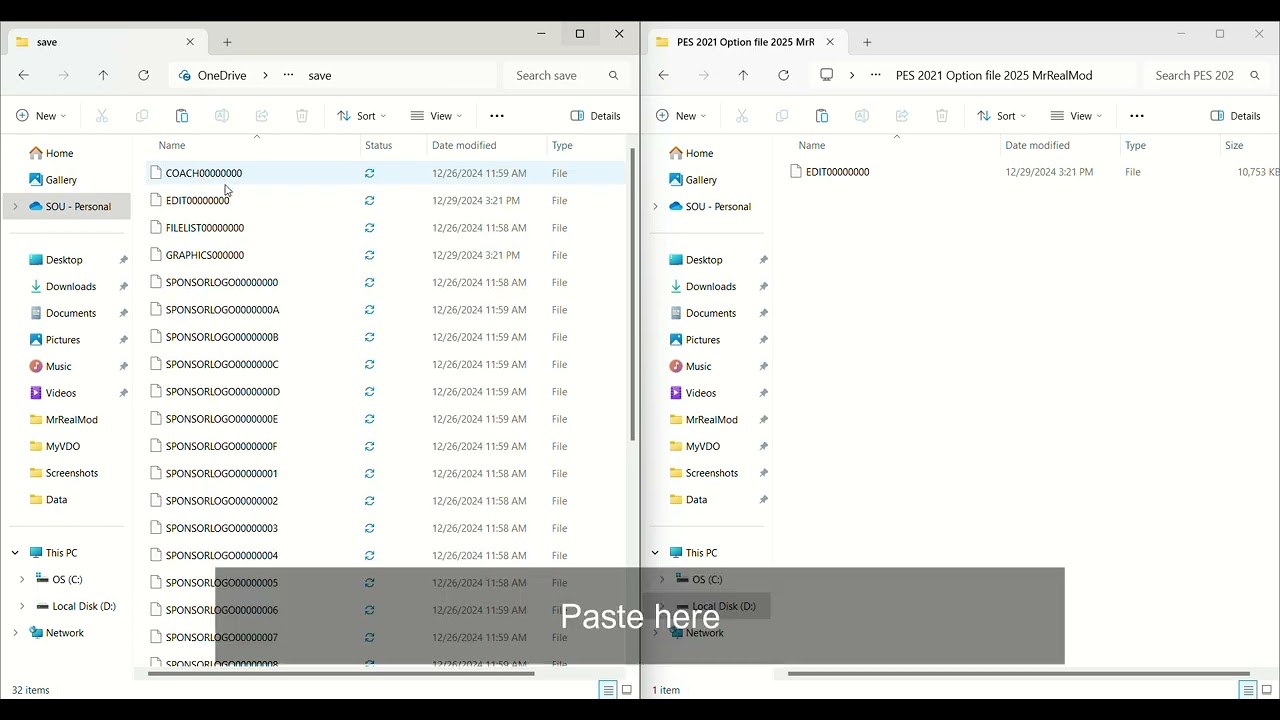Open Gallery in save window sidebar
The width and height of the screenshot is (1280, 720).
(x=61, y=180)
